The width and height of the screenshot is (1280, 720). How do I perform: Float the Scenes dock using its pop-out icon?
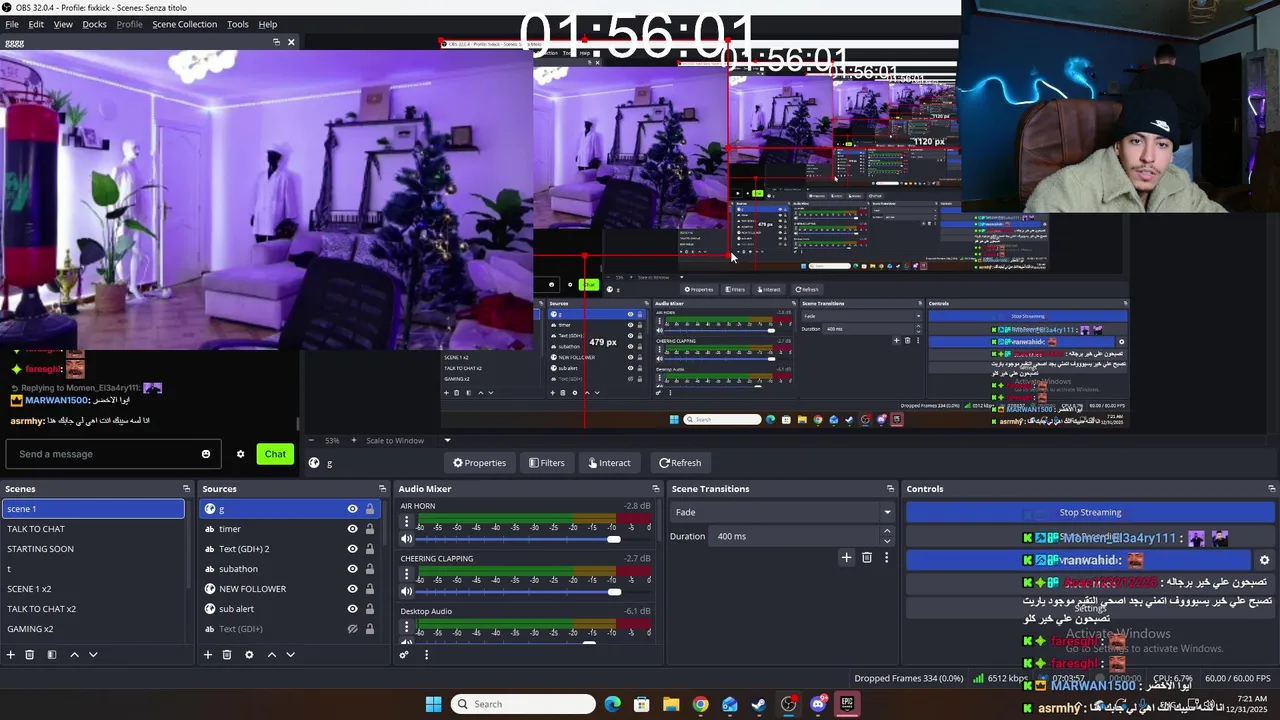186,489
